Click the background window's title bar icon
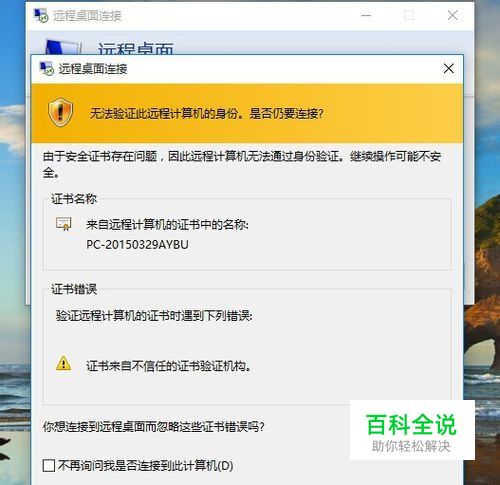Viewport: 500px width, 485px height. pyautogui.click(x=41, y=15)
